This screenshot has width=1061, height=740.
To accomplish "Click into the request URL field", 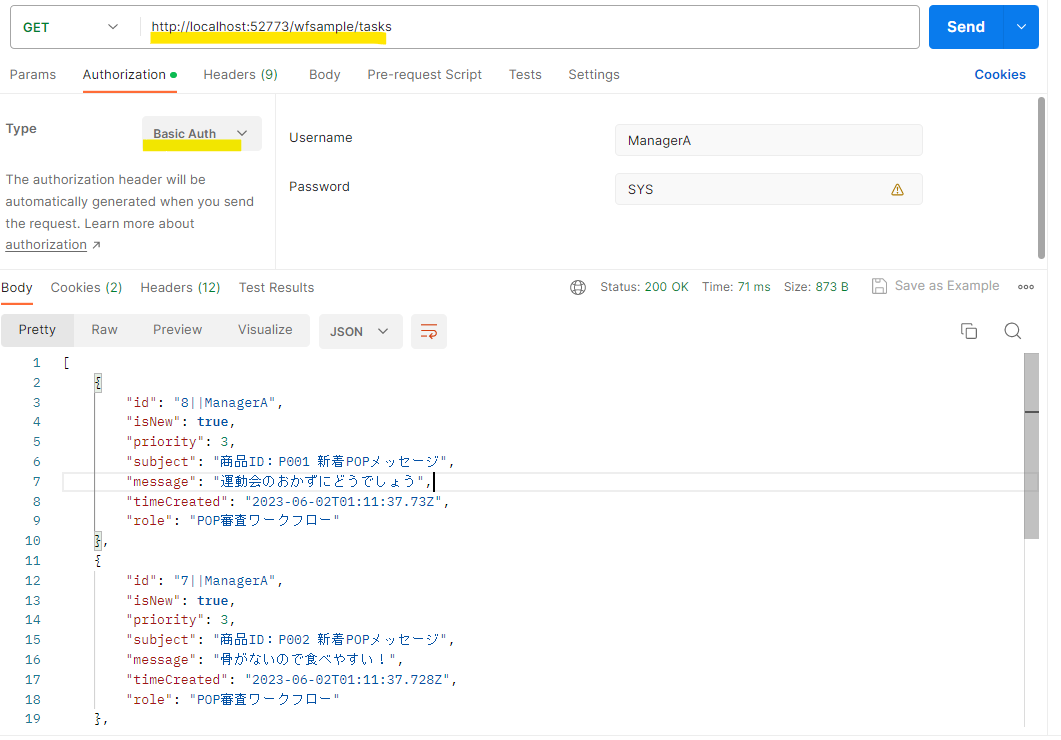I will click(529, 27).
